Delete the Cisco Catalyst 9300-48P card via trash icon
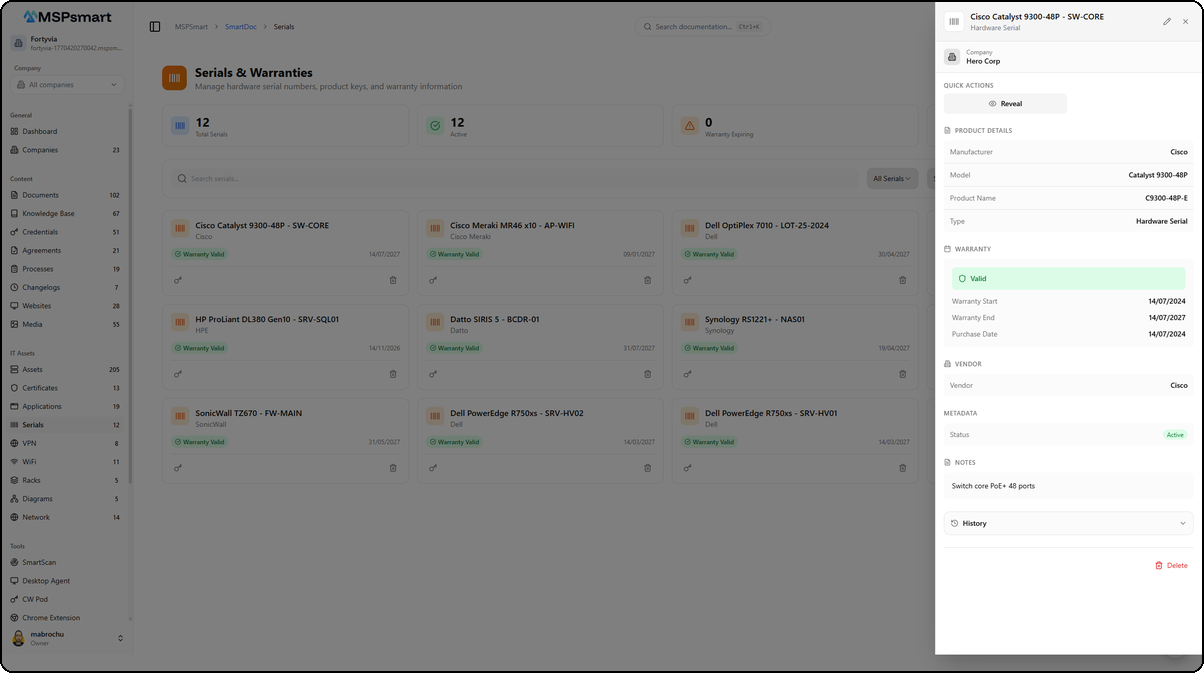Screen dimensions: 1204x673 [x=393, y=281]
